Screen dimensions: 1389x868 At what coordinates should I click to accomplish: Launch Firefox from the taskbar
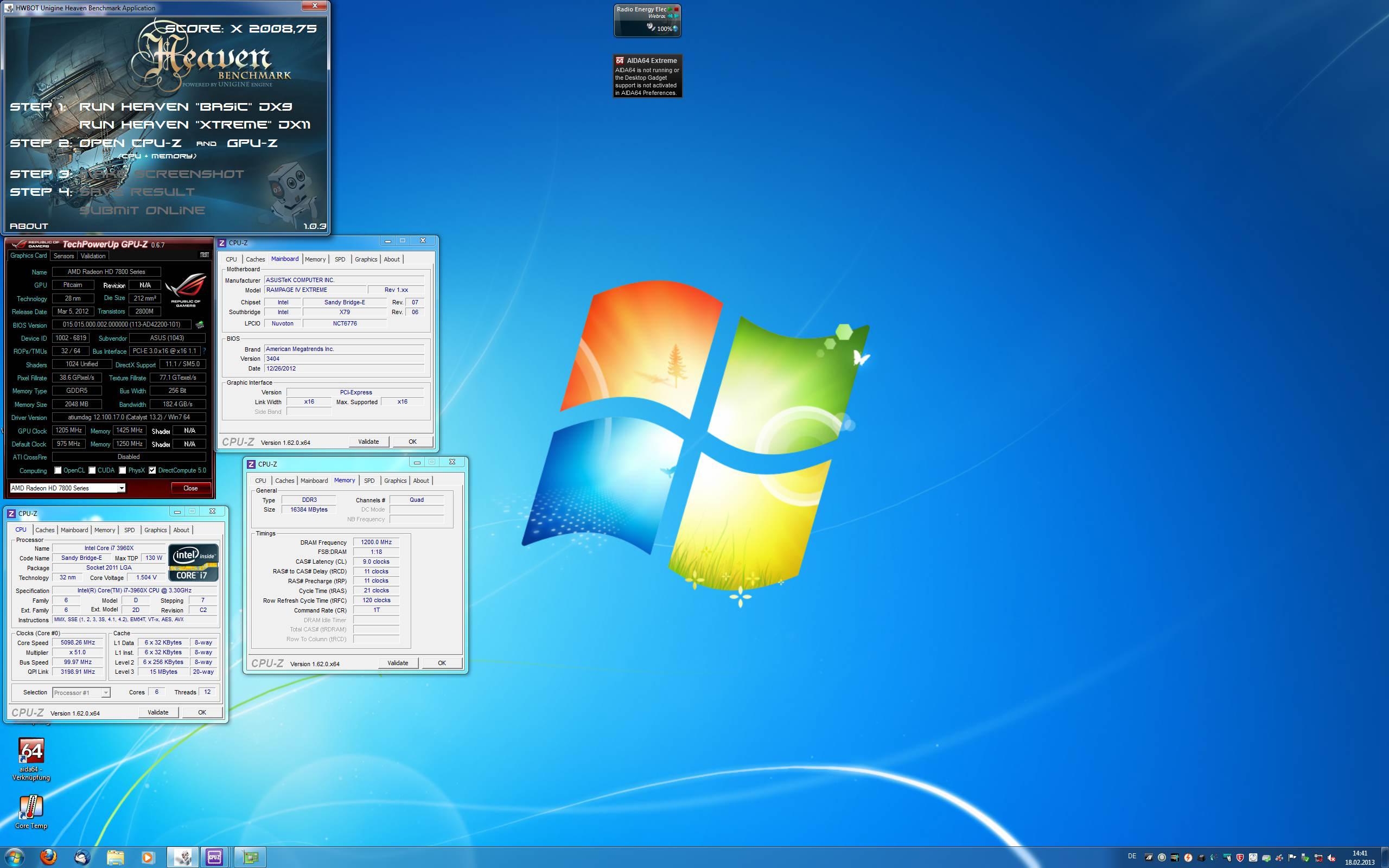click(x=49, y=858)
